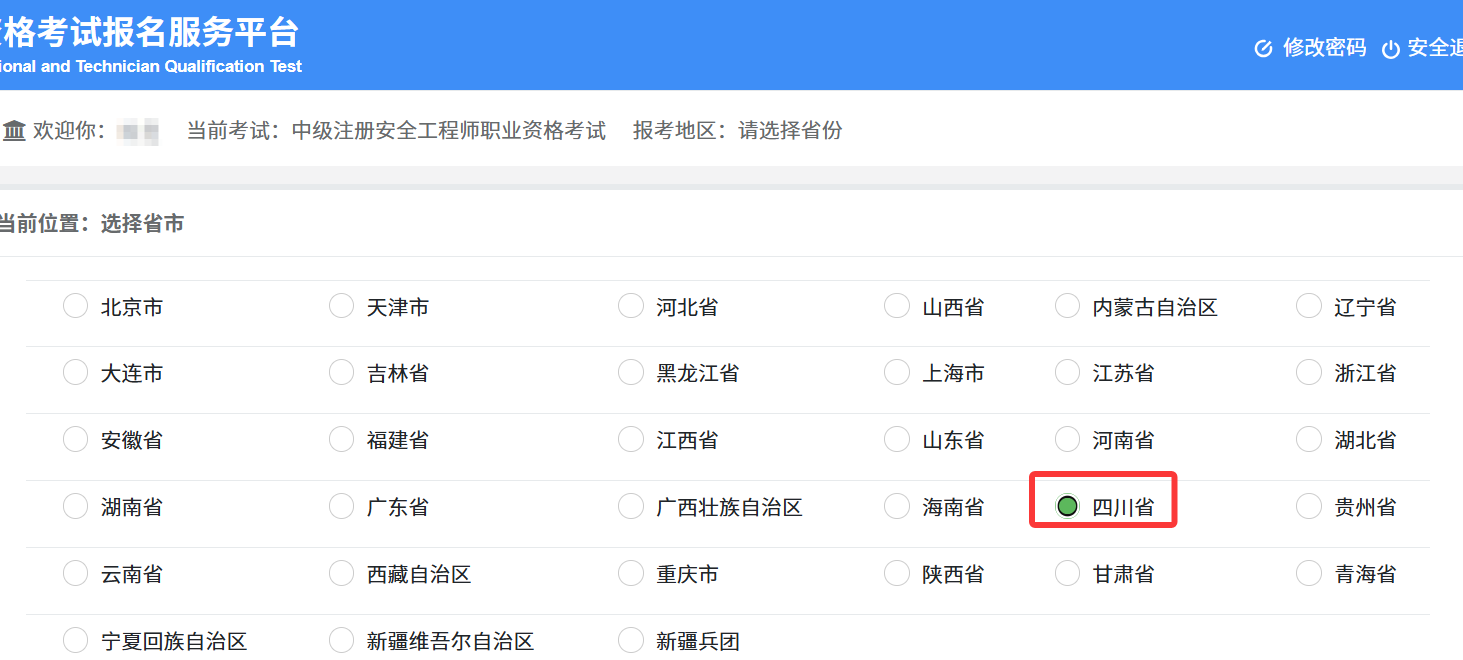Select the 上海市 option
The width and height of the screenshot is (1463, 660).
coord(896,372)
